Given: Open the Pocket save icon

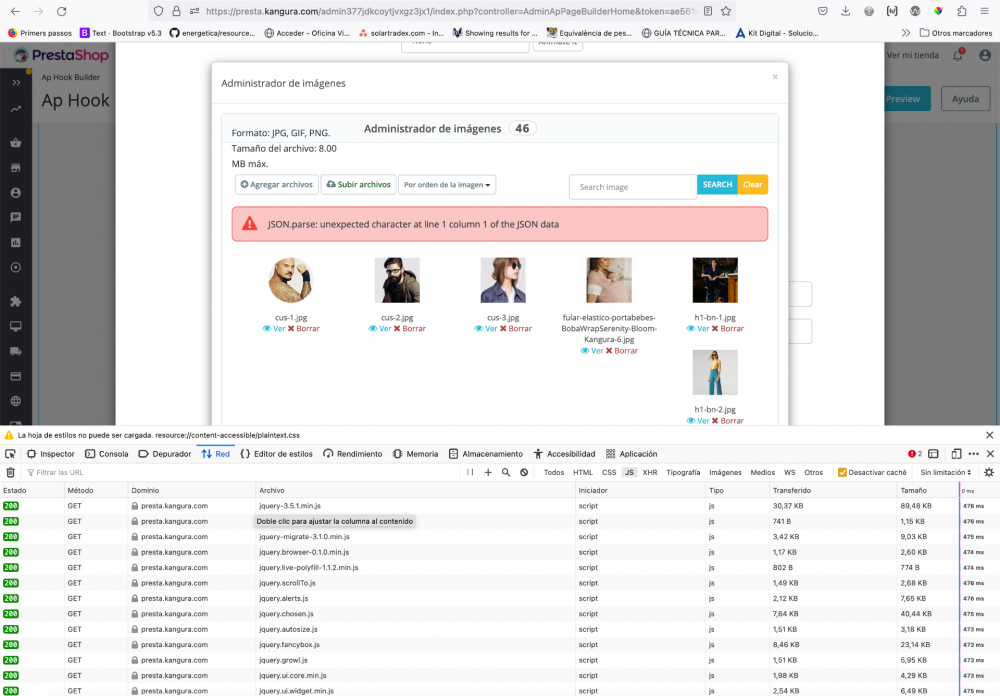Looking at the screenshot, I should (823, 11).
